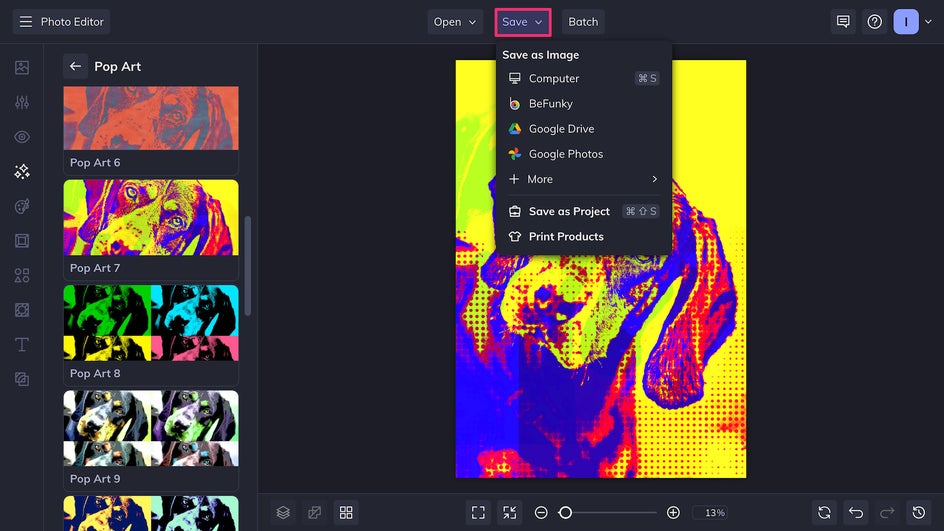Image resolution: width=944 pixels, height=531 pixels.
Task: Zoom out with the minus icon
Action: [x=541, y=512]
